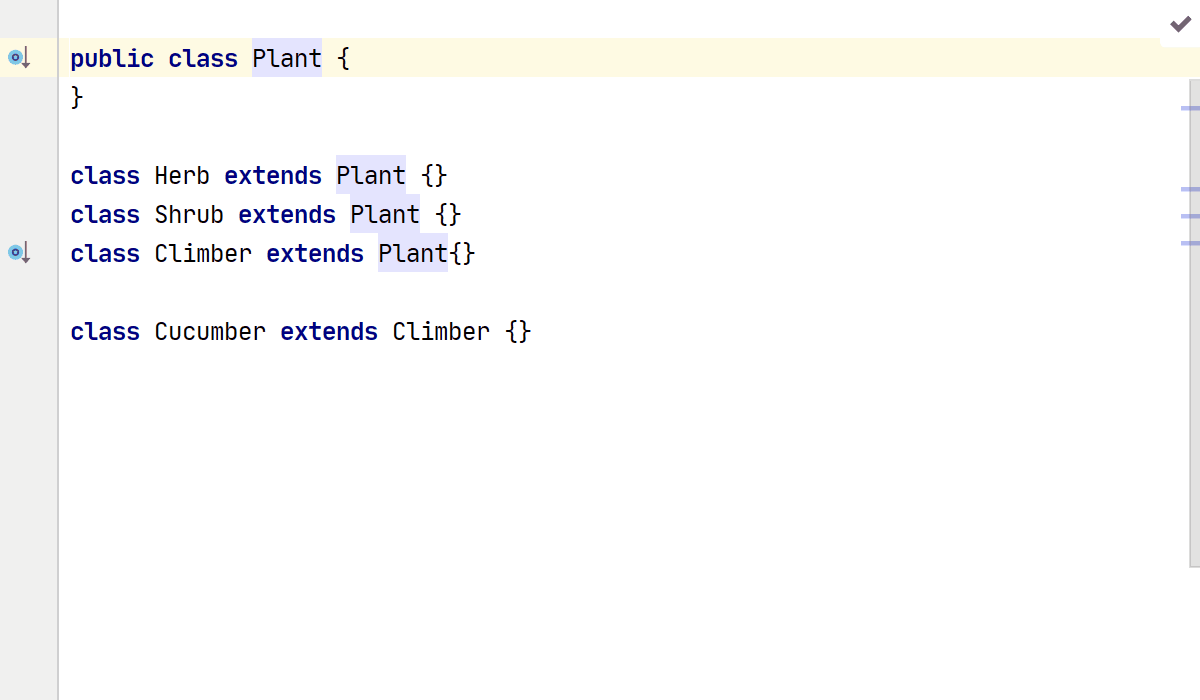Click the Plant reference on the Herb line
The image size is (1200, 700).
point(371,176)
